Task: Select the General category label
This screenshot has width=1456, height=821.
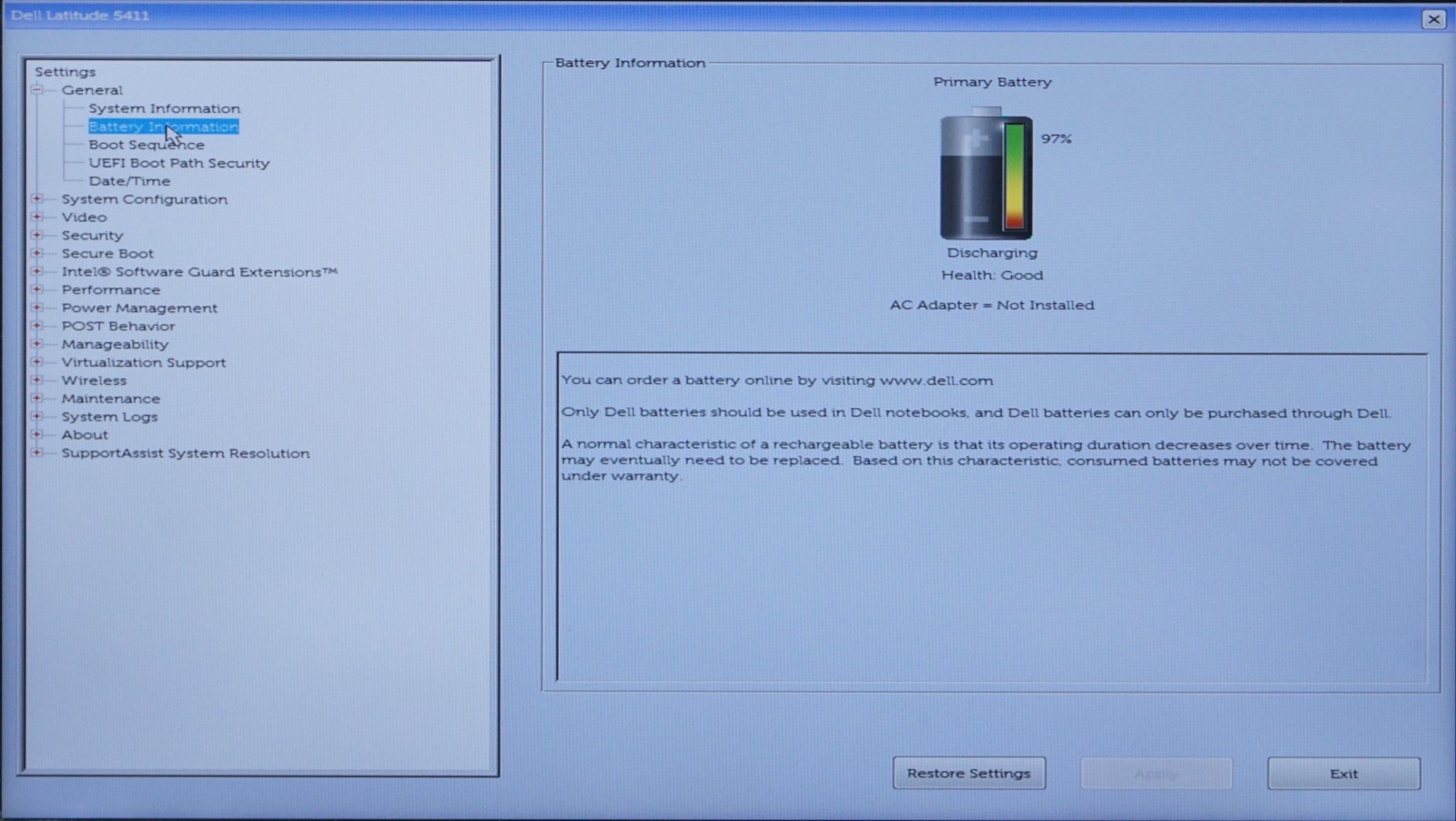Action: pyautogui.click(x=92, y=90)
